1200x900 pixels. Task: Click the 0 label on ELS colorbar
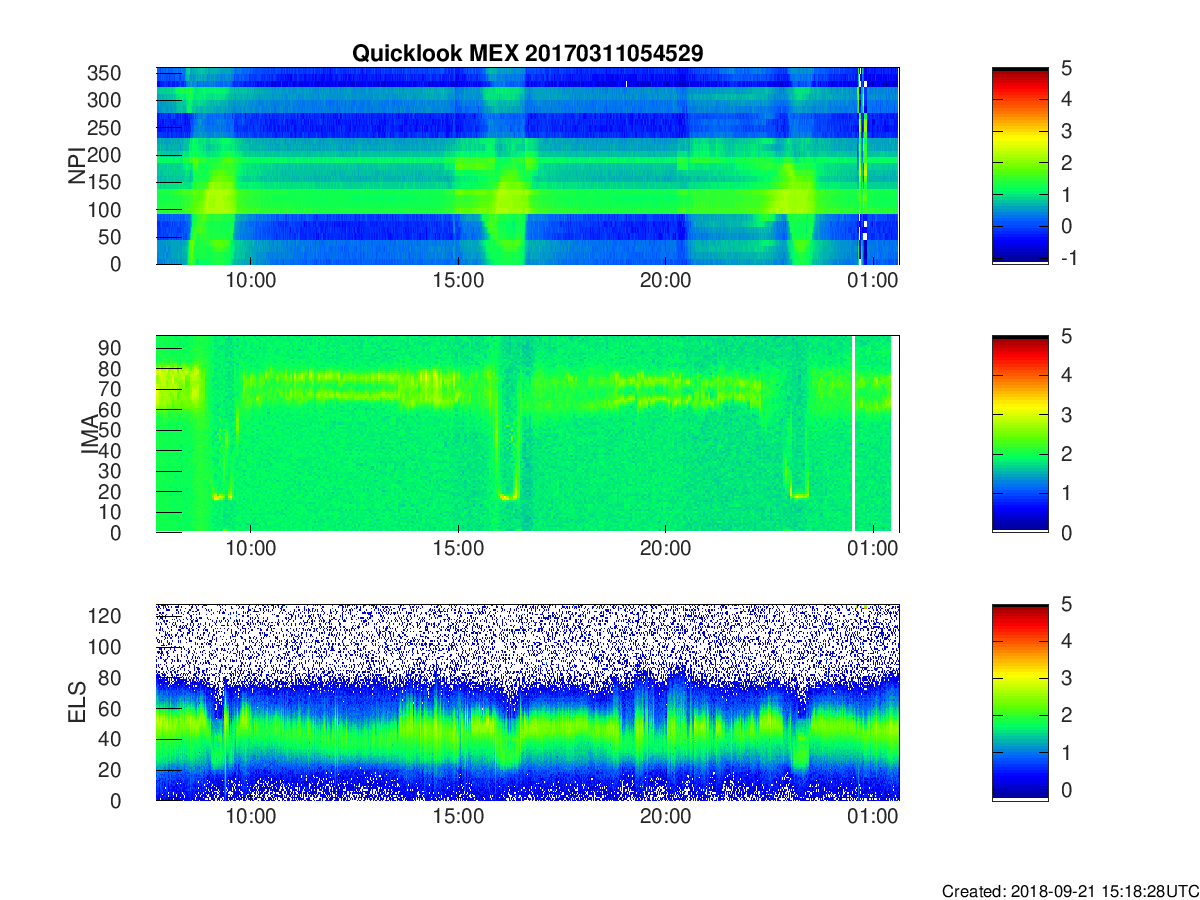1066,790
